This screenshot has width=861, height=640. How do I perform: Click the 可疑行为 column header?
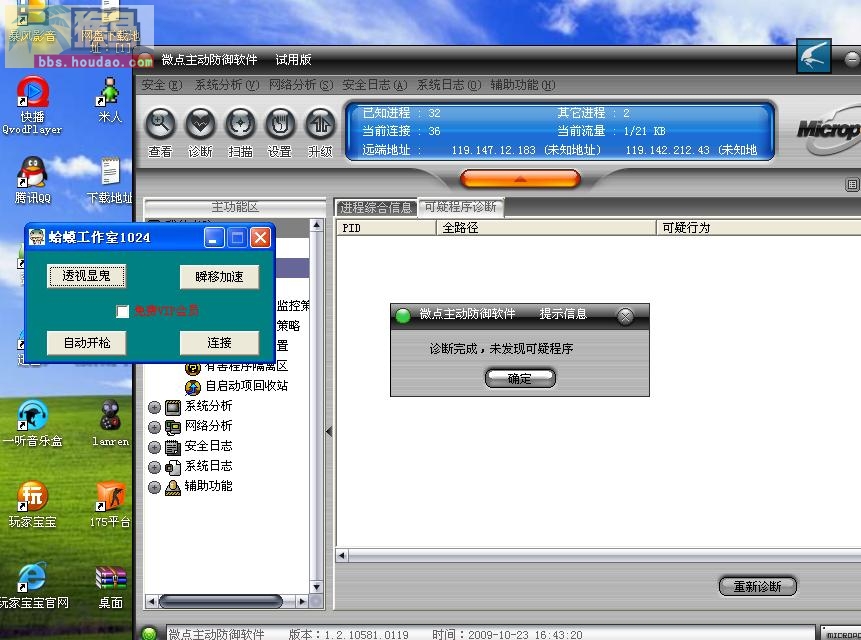click(759, 228)
